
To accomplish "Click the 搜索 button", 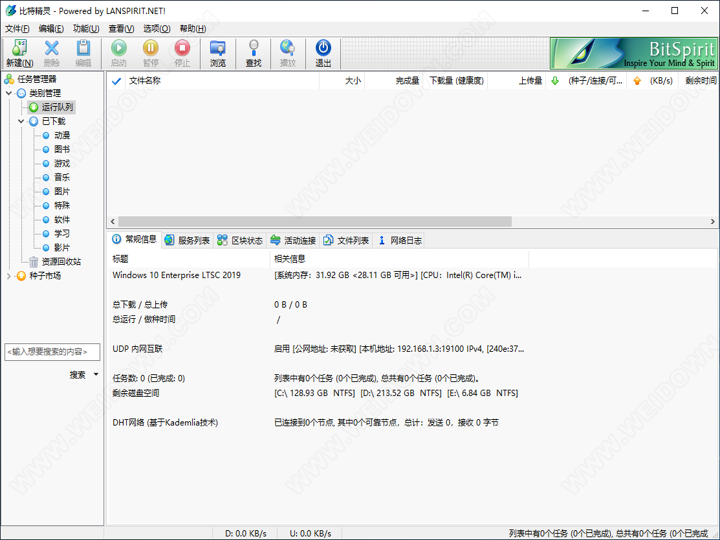I will click(78, 375).
